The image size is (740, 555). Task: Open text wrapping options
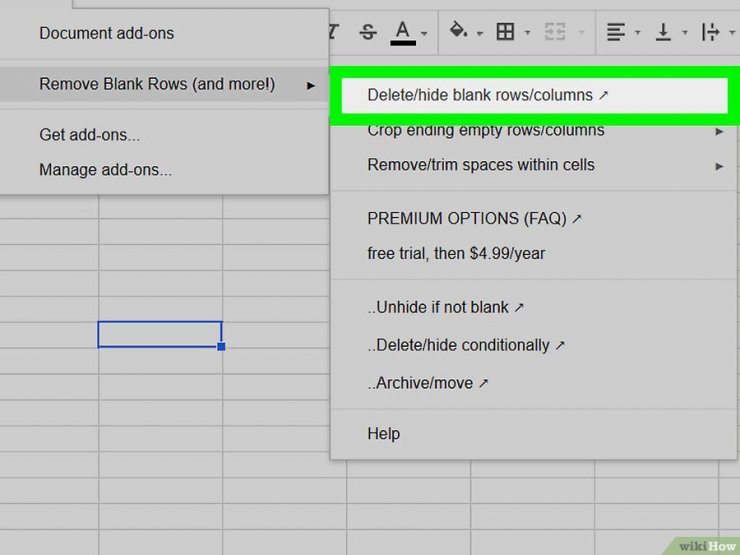click(x=710, y=32)
